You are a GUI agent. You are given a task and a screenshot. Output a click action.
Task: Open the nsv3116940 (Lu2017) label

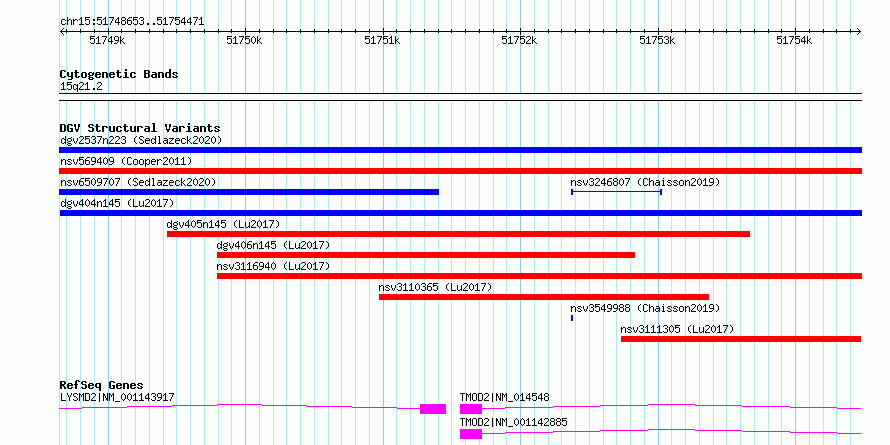[274, 266]
